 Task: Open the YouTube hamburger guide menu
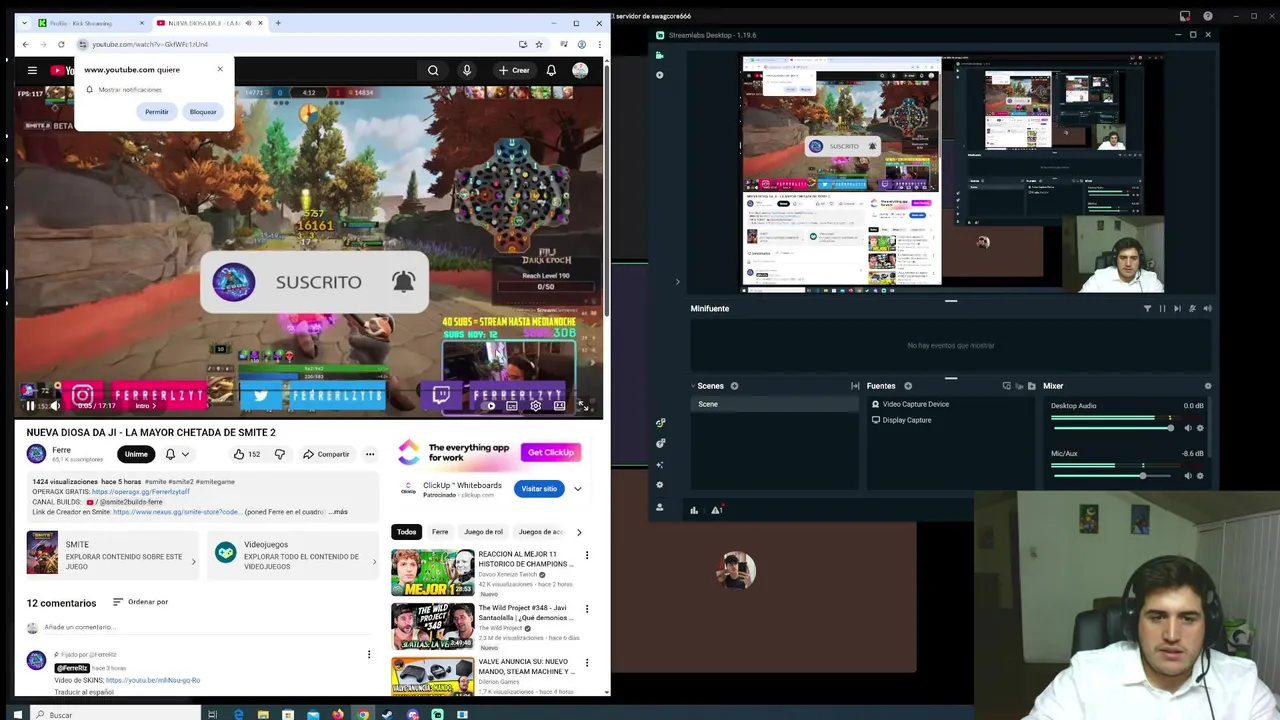coord(32,70)
